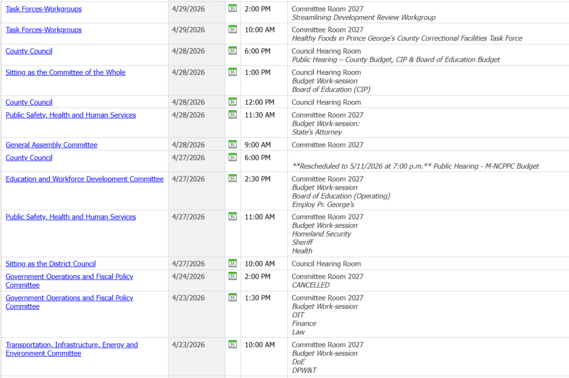Add the 4/28/2026 1:00 PM meeting to calendar

pyautogui.click(x=233, y=72)
